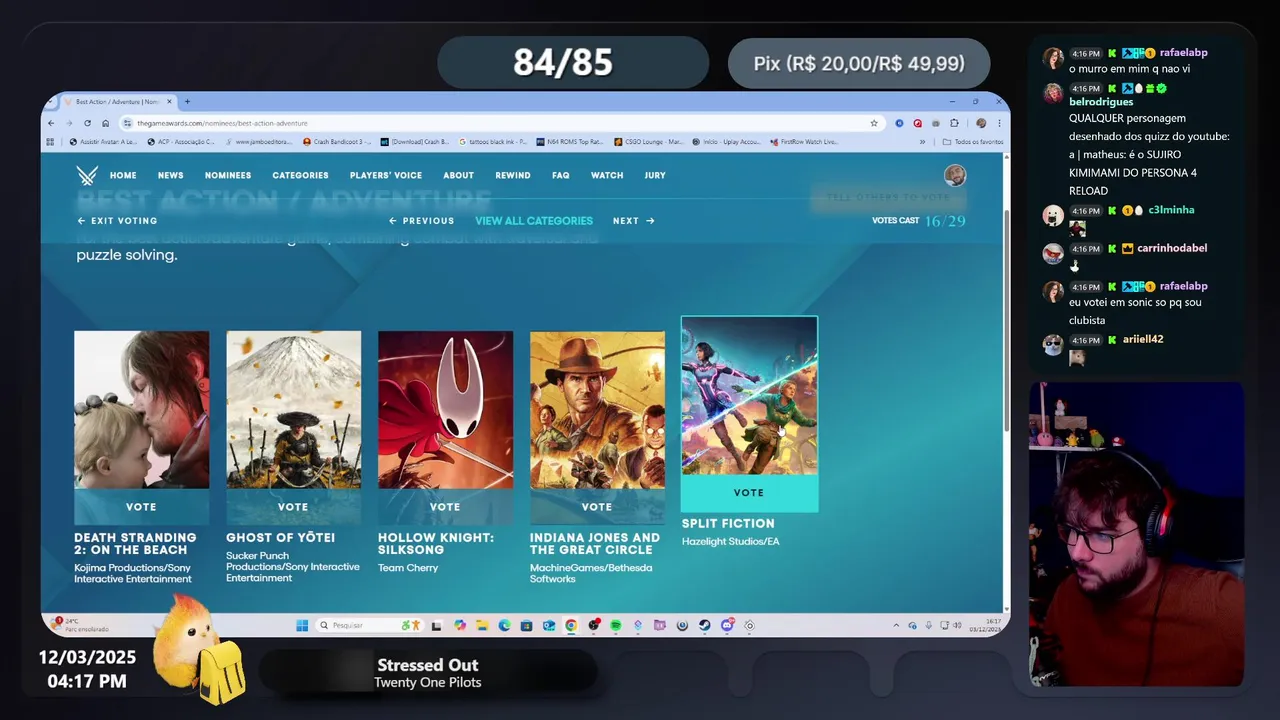This screenshot has height=720, width=1280.
Task: Open the FAQ menu item
Action: [x=561, y=175]
